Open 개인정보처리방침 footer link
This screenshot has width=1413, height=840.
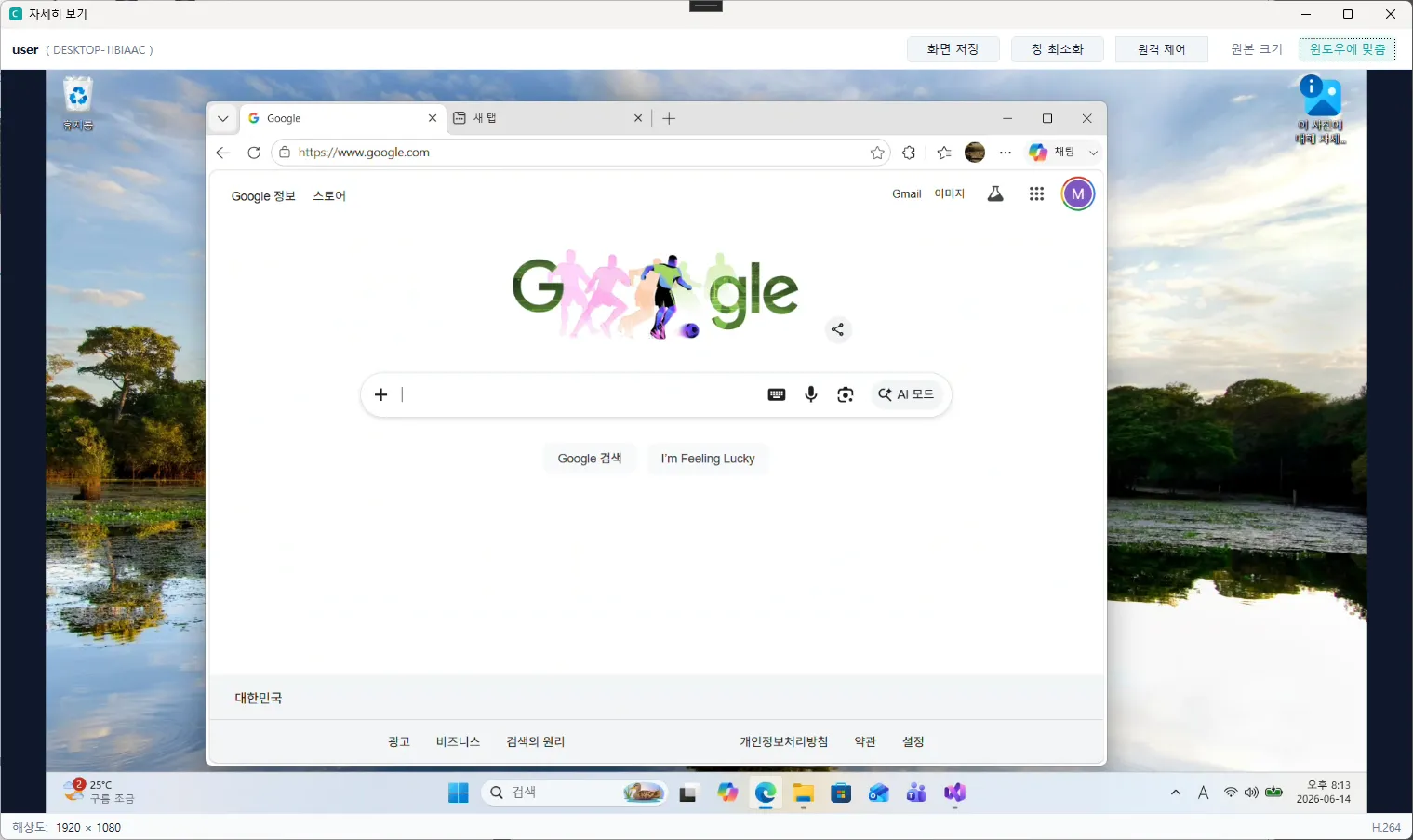coord(784,741)
